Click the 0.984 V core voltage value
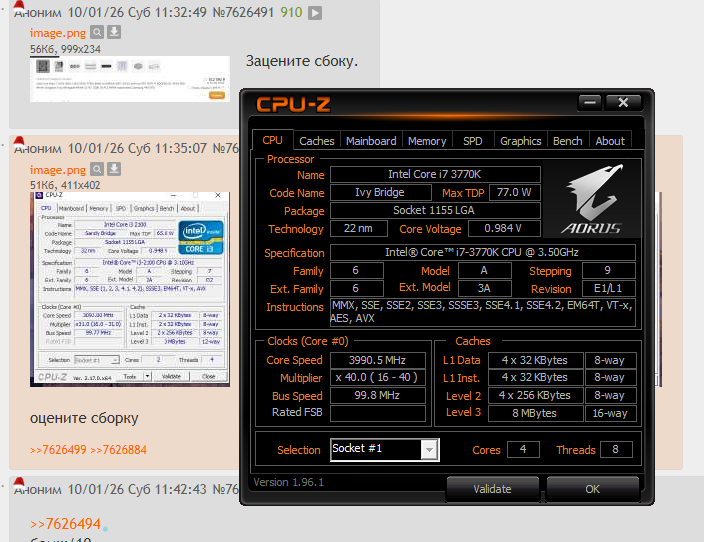The image size is (704, 542). 504,228
